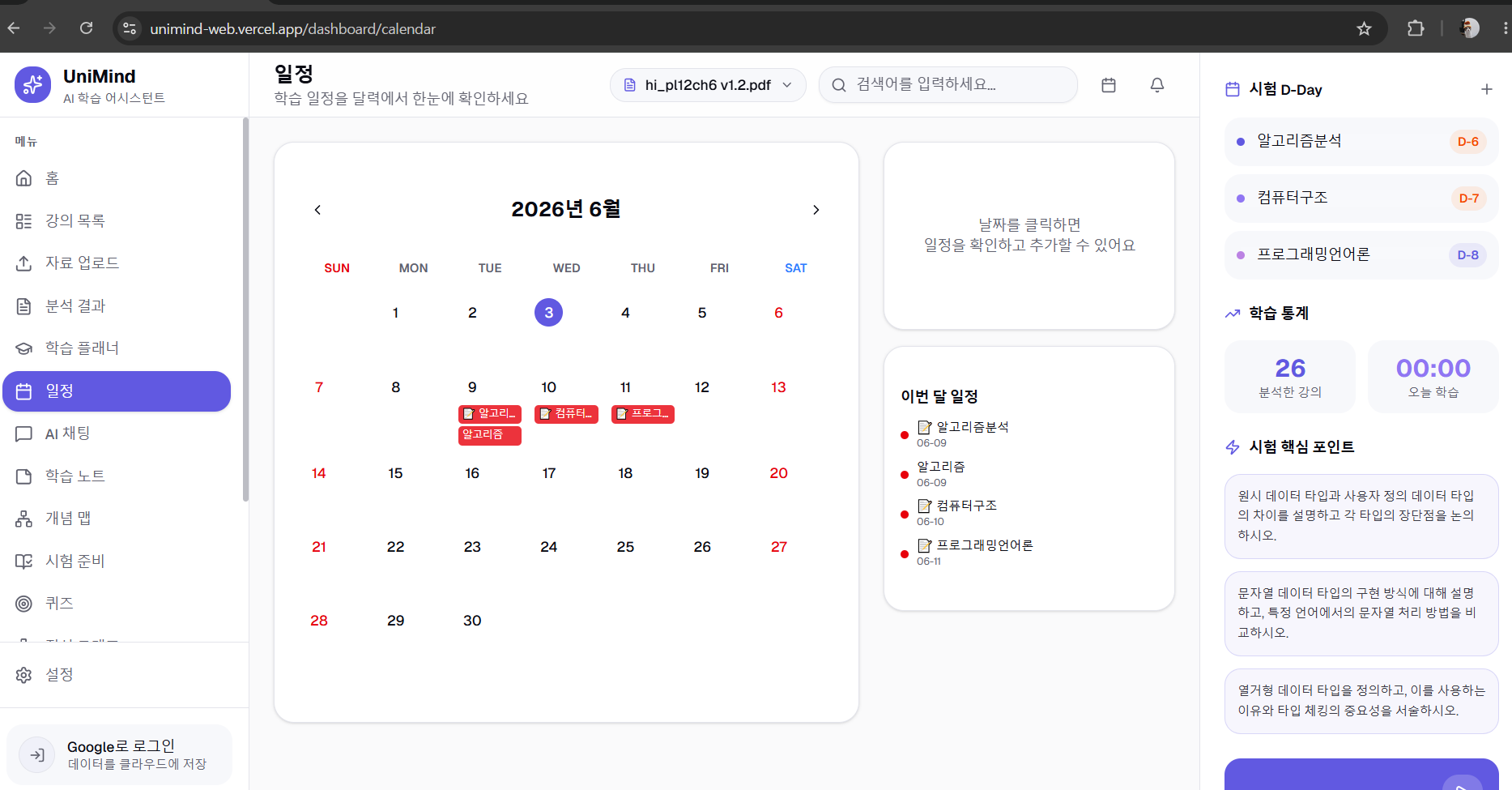Select the 일정 schedule menu item
The image size is (1512, 790).
[x=117, y=391]
